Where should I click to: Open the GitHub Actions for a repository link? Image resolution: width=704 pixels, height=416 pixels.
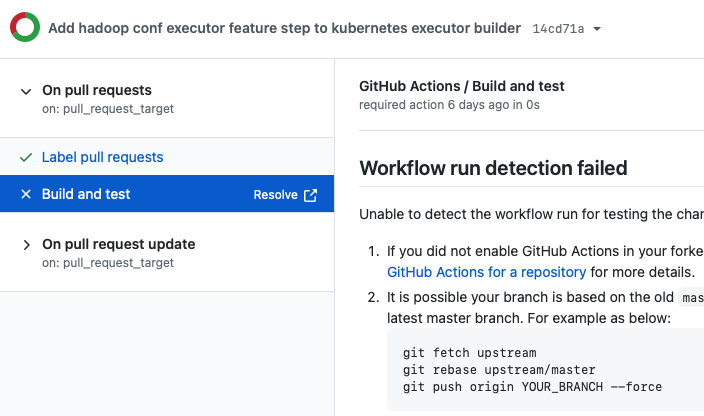click(486, 272)
